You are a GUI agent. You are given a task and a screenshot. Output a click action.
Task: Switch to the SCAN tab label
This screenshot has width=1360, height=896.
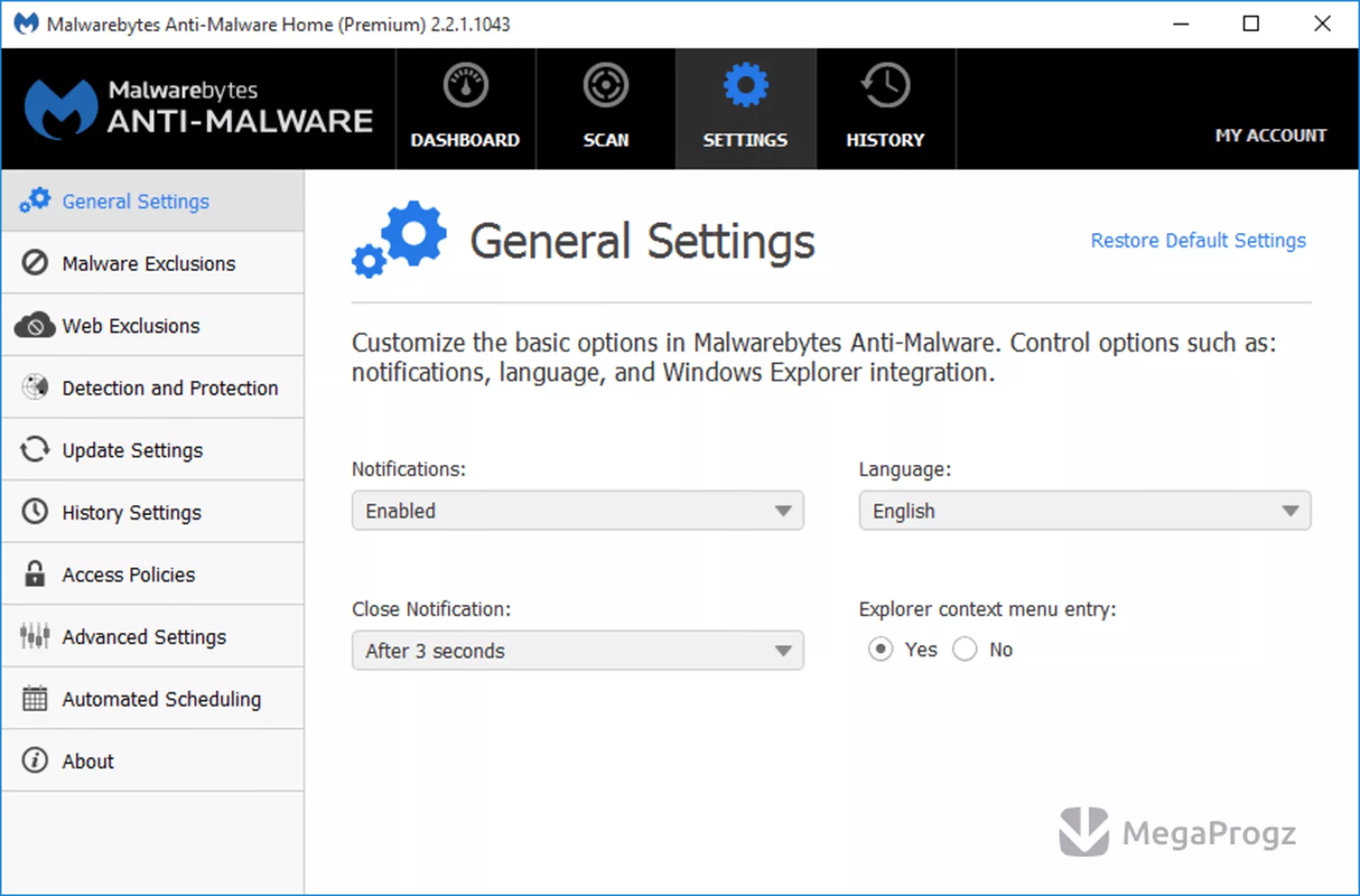point(606,140)
